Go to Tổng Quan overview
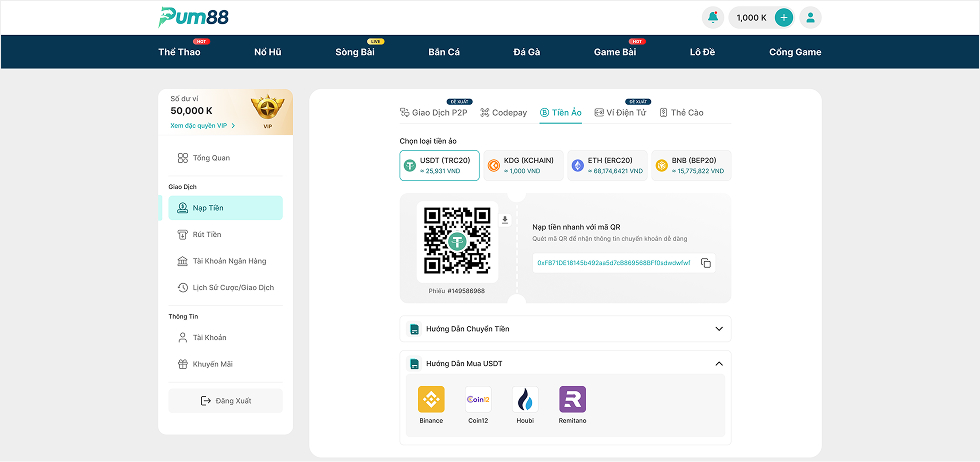Viewport: 980px width, 462px height. pyautogui.click(x=225, y=158)
